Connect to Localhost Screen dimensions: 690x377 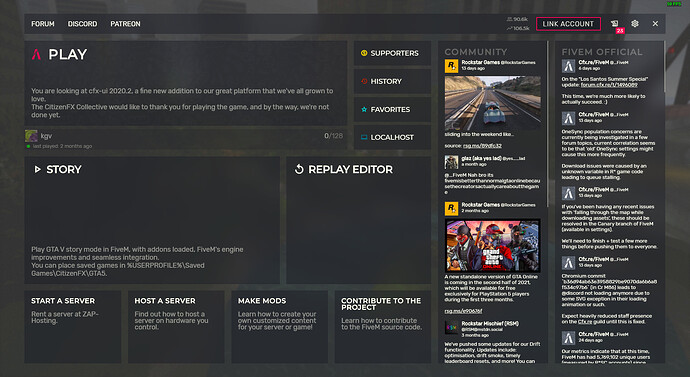click(x=392, y=137)
